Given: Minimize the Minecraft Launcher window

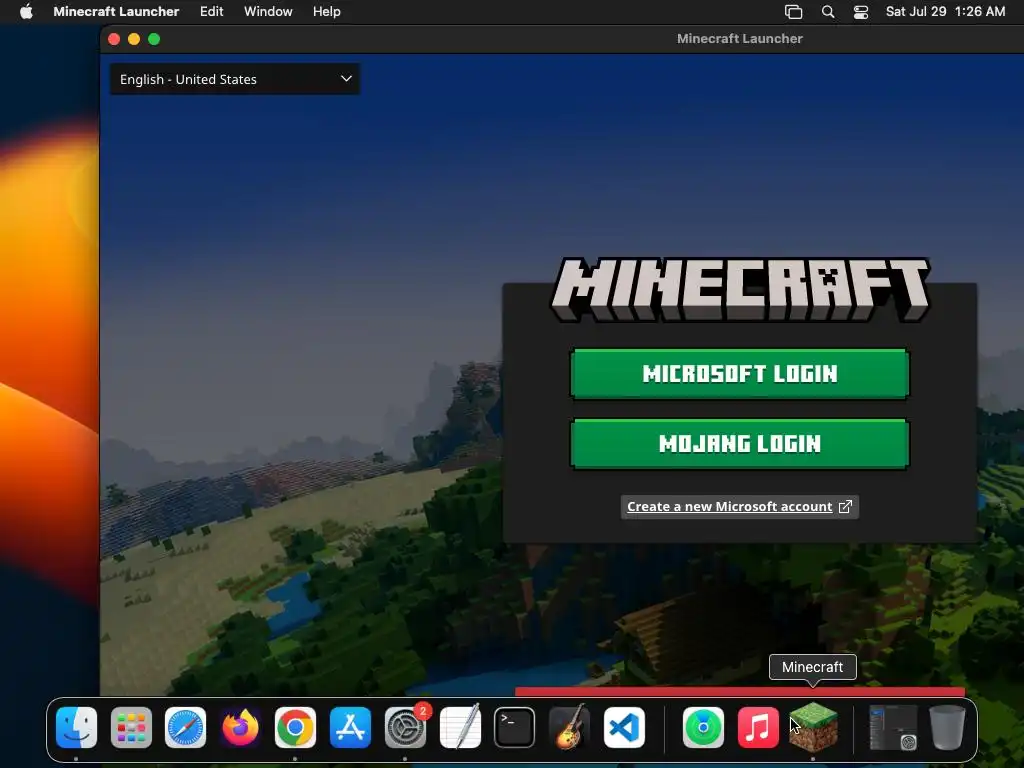Looking at the screenshot, I should click(134, 39).
